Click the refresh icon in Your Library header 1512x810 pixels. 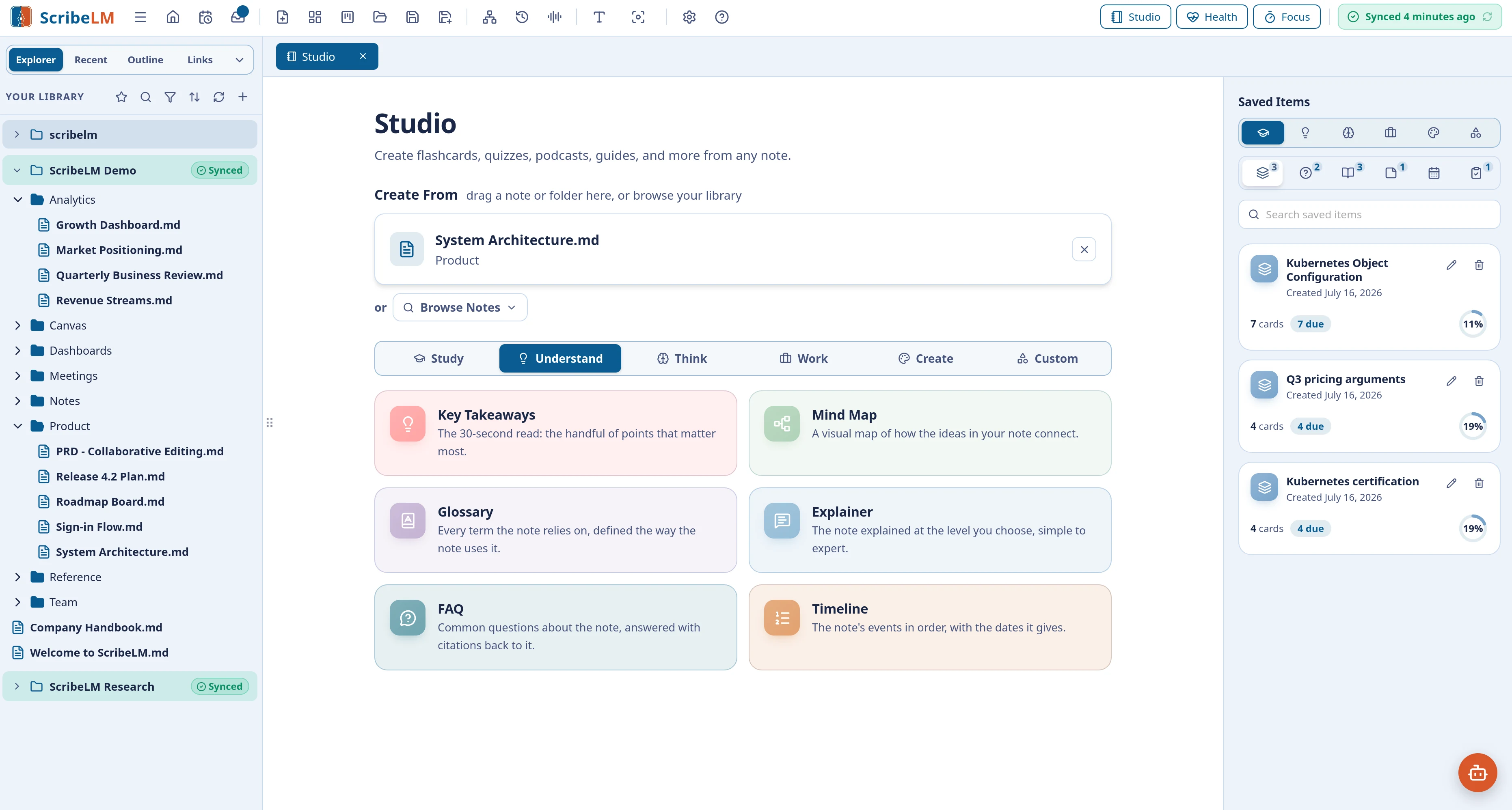pyautogui.click(x=219, y=97)
